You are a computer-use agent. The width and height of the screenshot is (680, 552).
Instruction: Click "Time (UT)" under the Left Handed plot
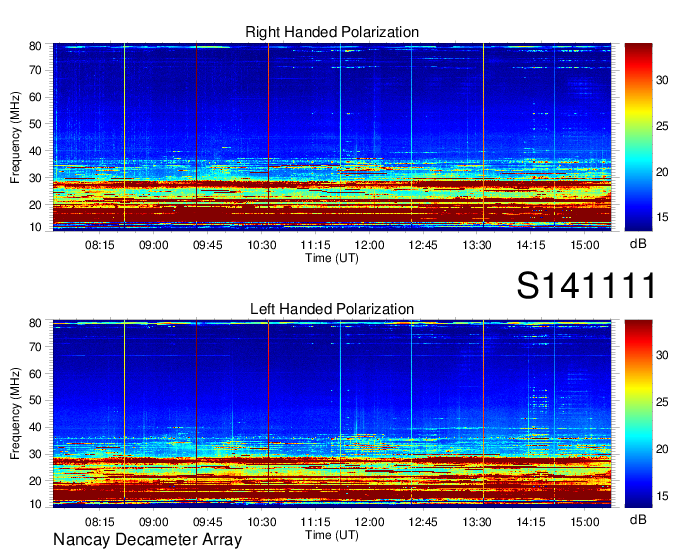[x=332, y=535]
